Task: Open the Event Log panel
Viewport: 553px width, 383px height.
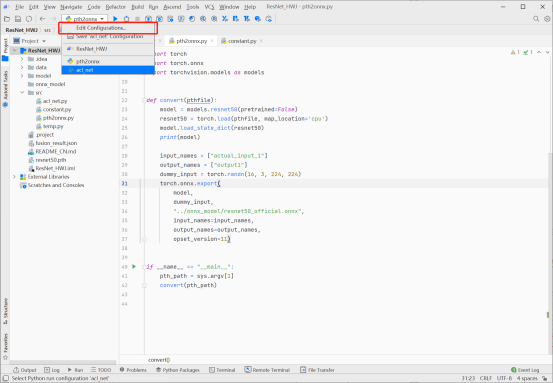Action: point(525,370)
